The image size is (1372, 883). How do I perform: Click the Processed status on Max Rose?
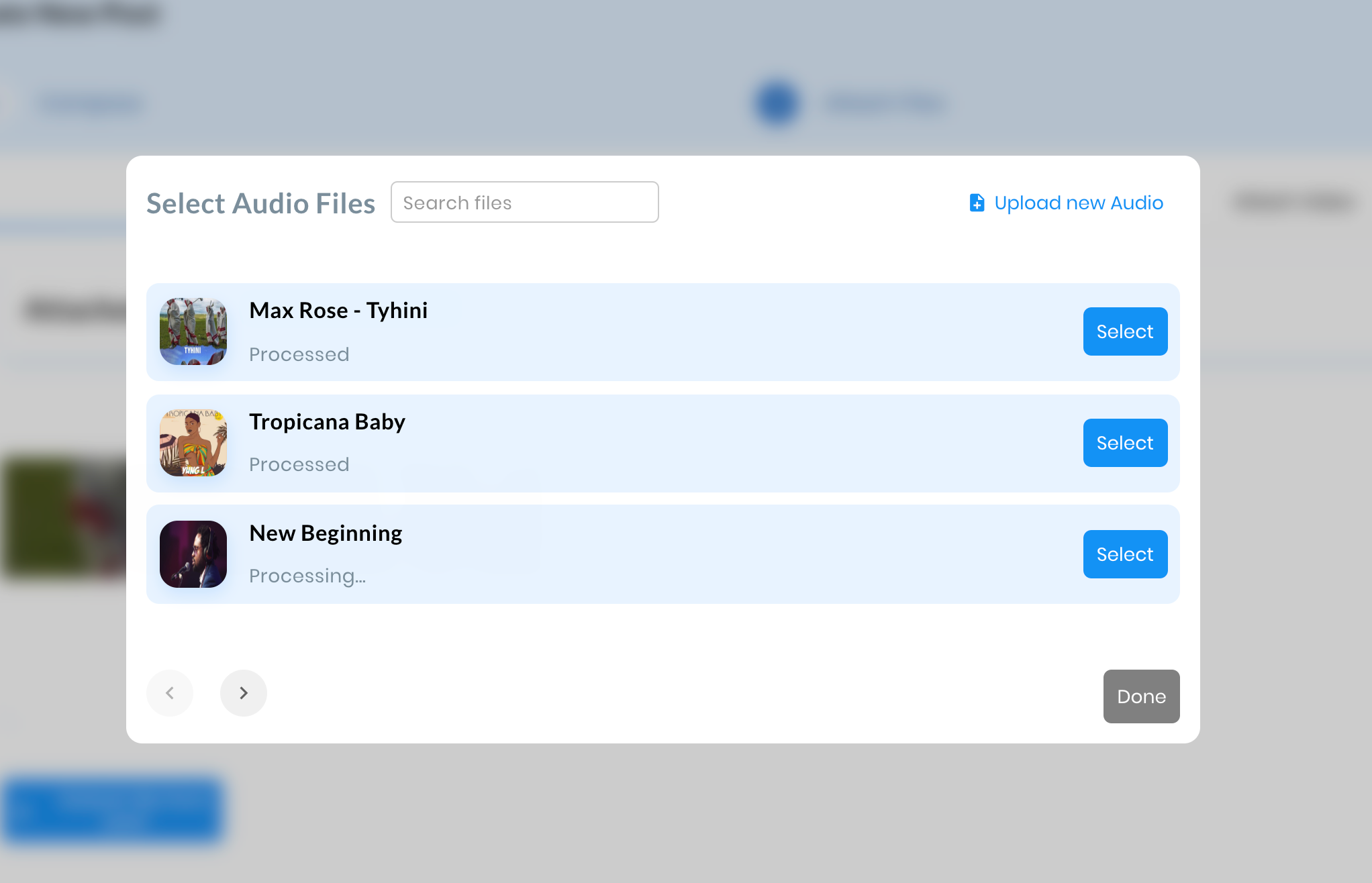(x=299, y=354)
